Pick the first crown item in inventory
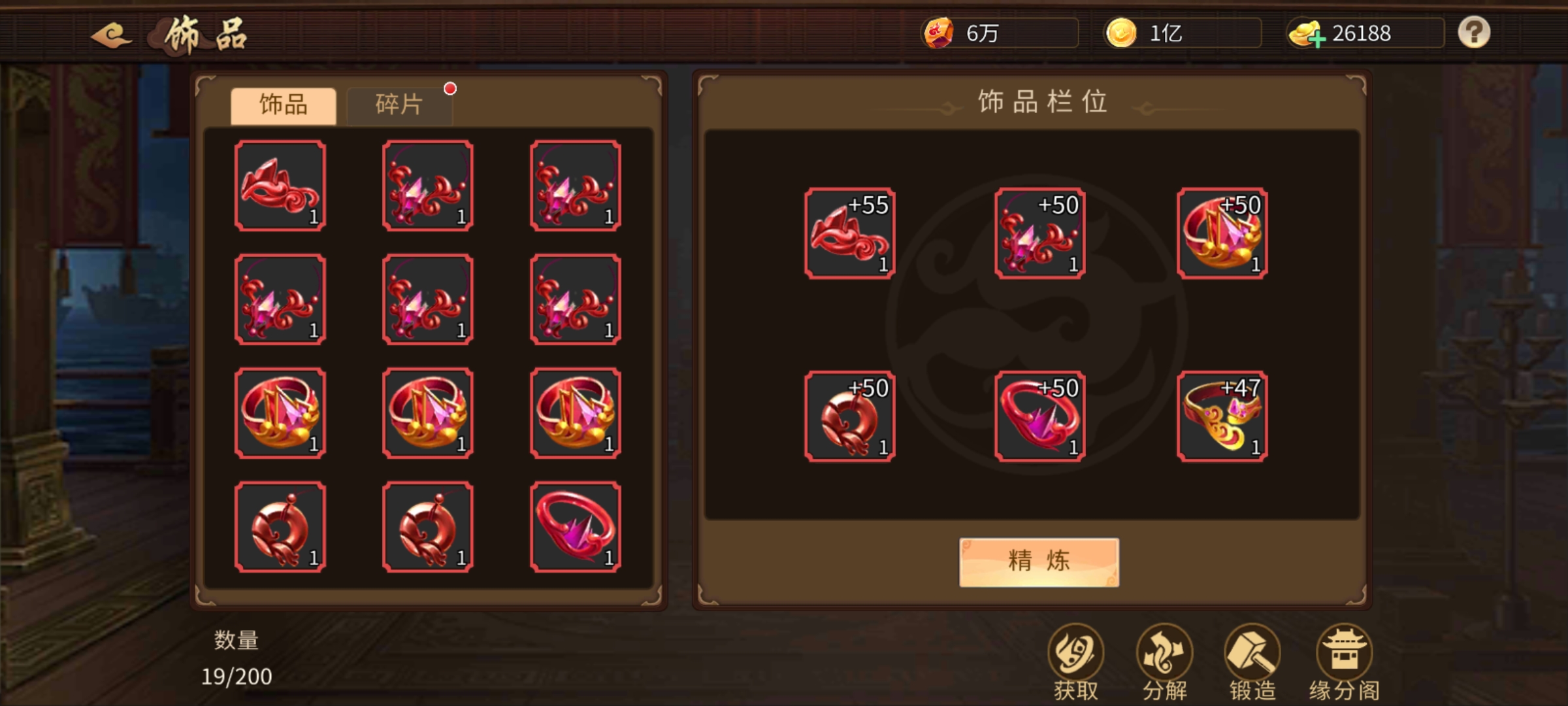 click(x=280, y=413)
